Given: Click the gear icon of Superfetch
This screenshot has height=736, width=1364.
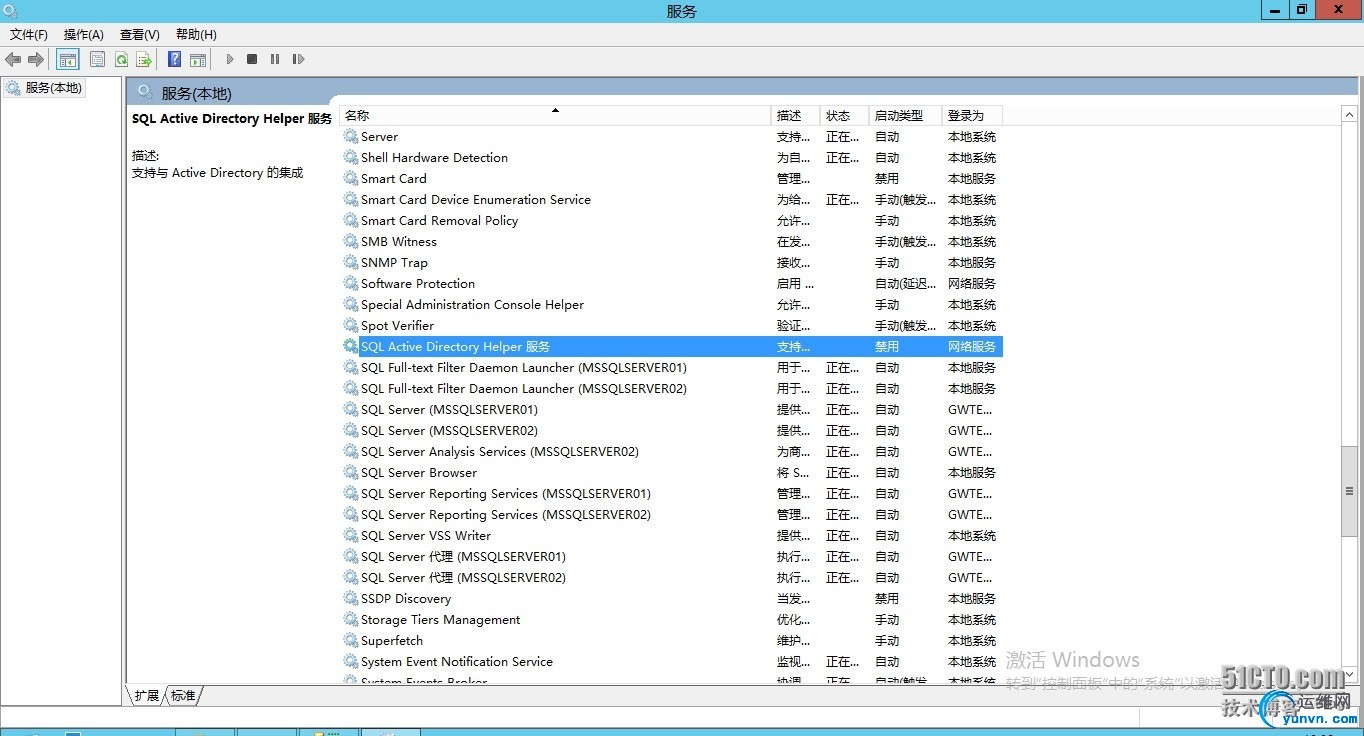Looking at the screenshot, I should point(351,641).
